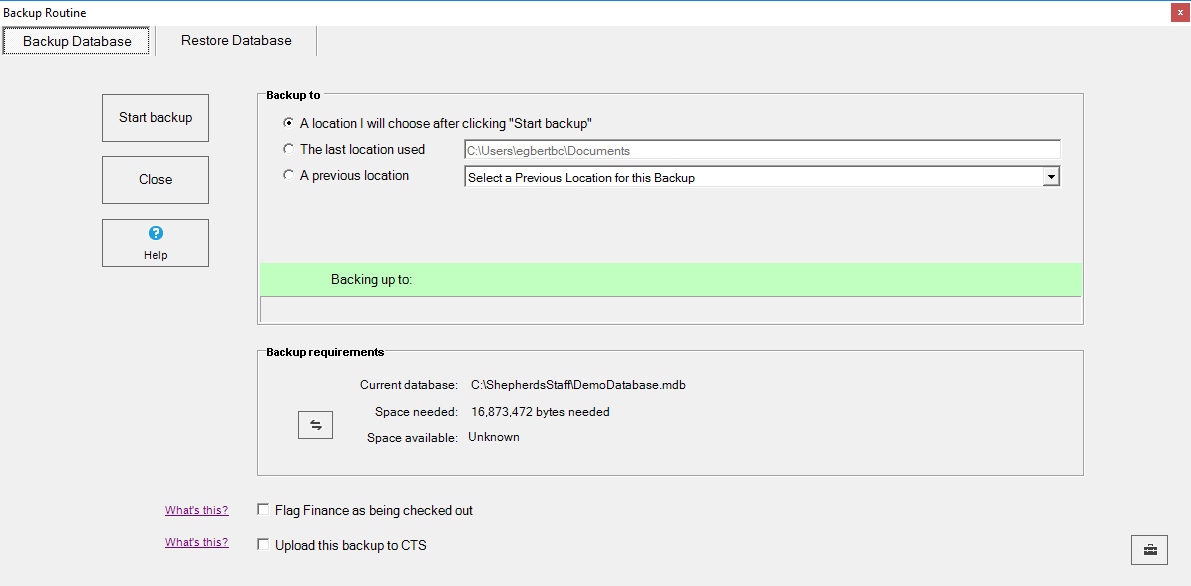
Task: Check 'Upload this backup to CTS'
Action: tap(263, 545)
